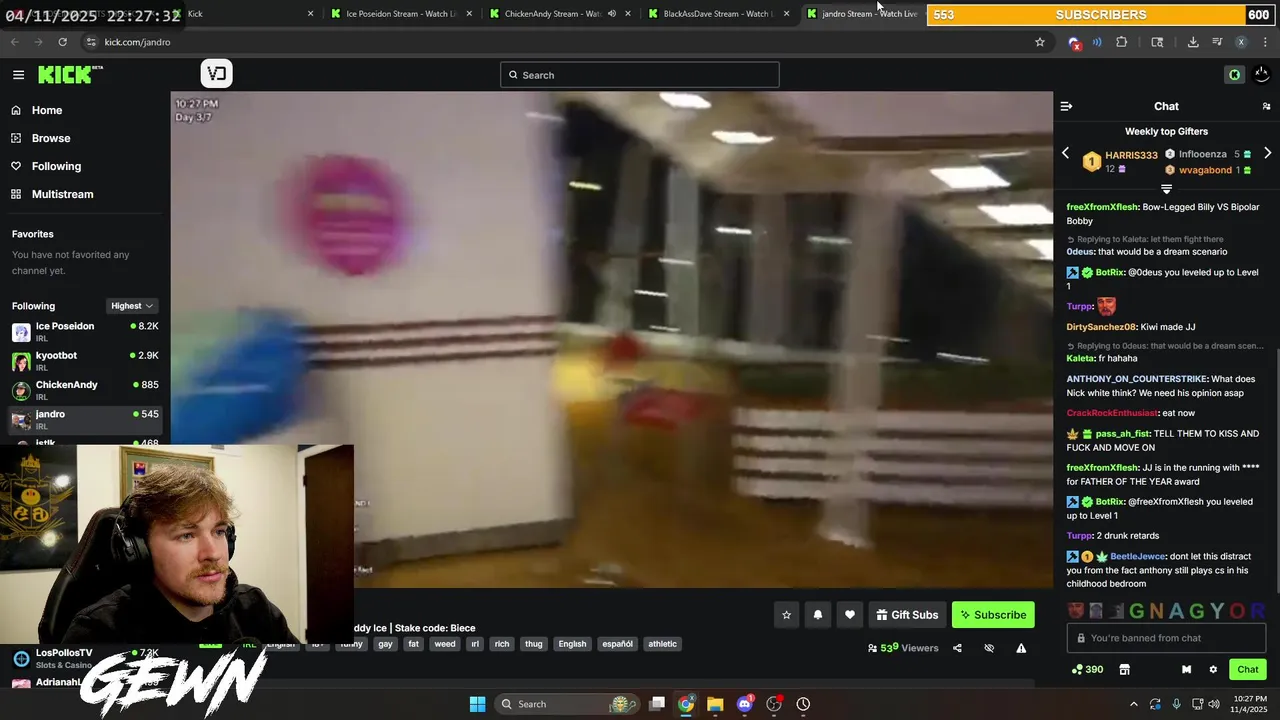Show previous weekly top gifters
The height and width of the screenshot is (720, 1280).
1065,153
